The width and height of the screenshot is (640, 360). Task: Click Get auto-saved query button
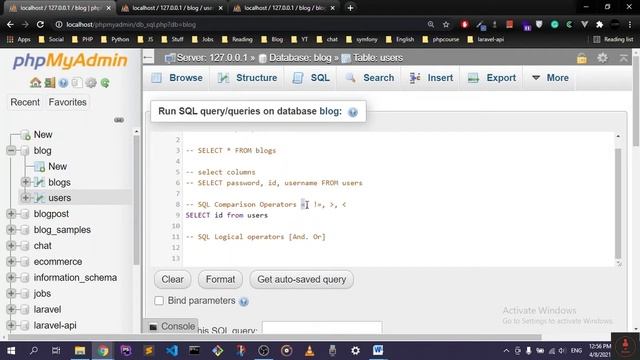click(302, 280)
